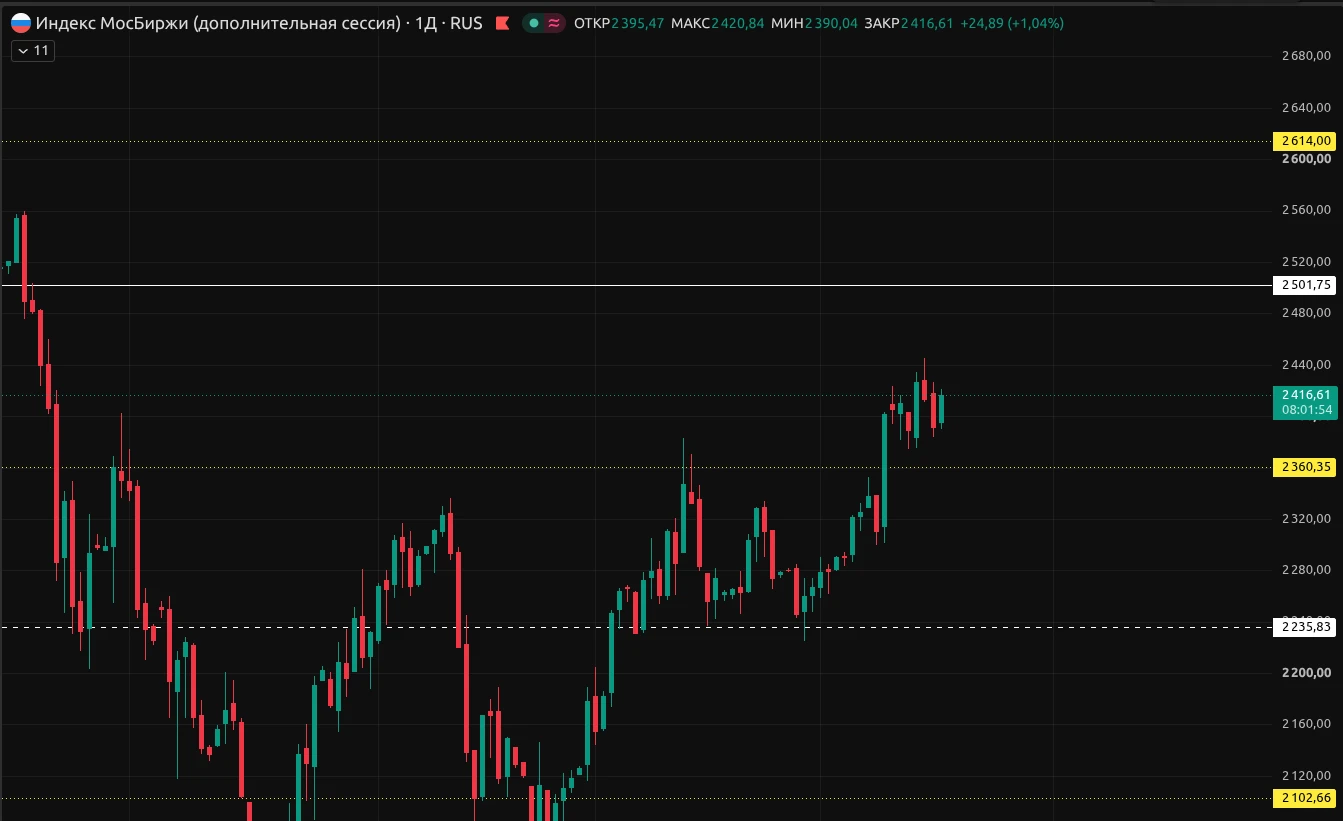The image size is (1343, 821).
Task: Click the yellow 2 614,00 price label
Action: 1304,141
